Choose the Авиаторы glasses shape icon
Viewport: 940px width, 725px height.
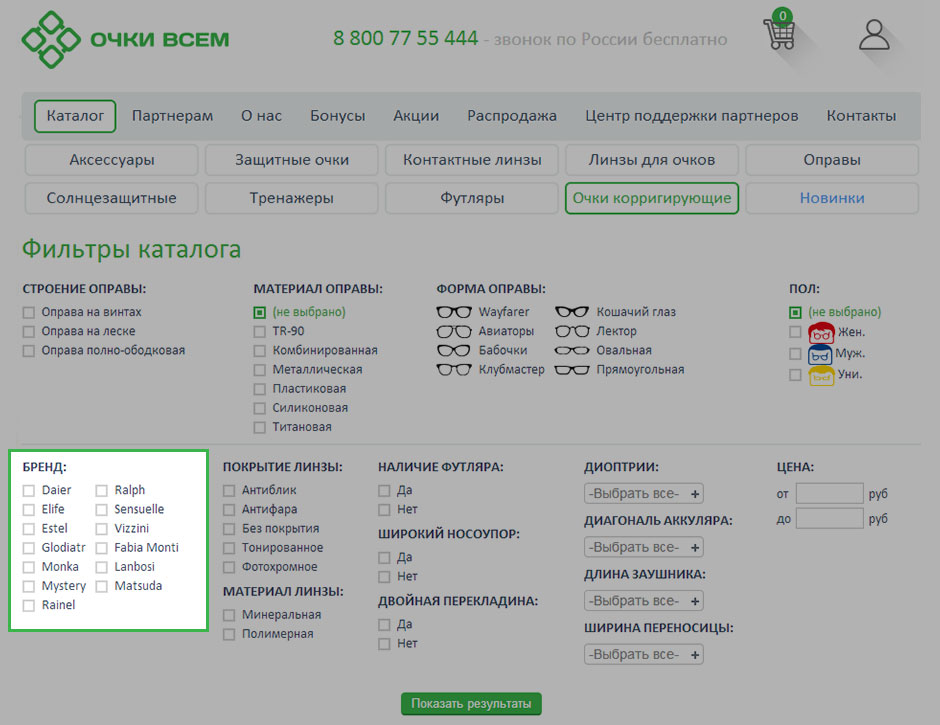[454, 331]
